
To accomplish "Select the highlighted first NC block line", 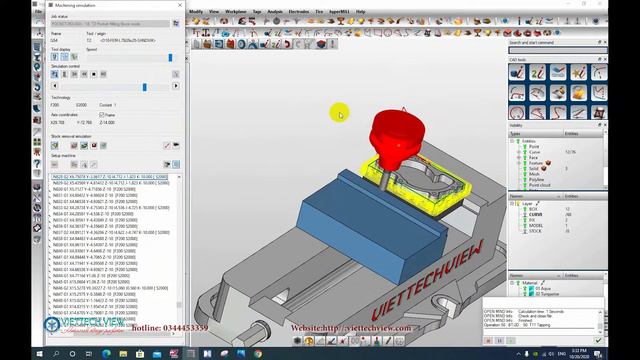I will (x=110, y=177).
